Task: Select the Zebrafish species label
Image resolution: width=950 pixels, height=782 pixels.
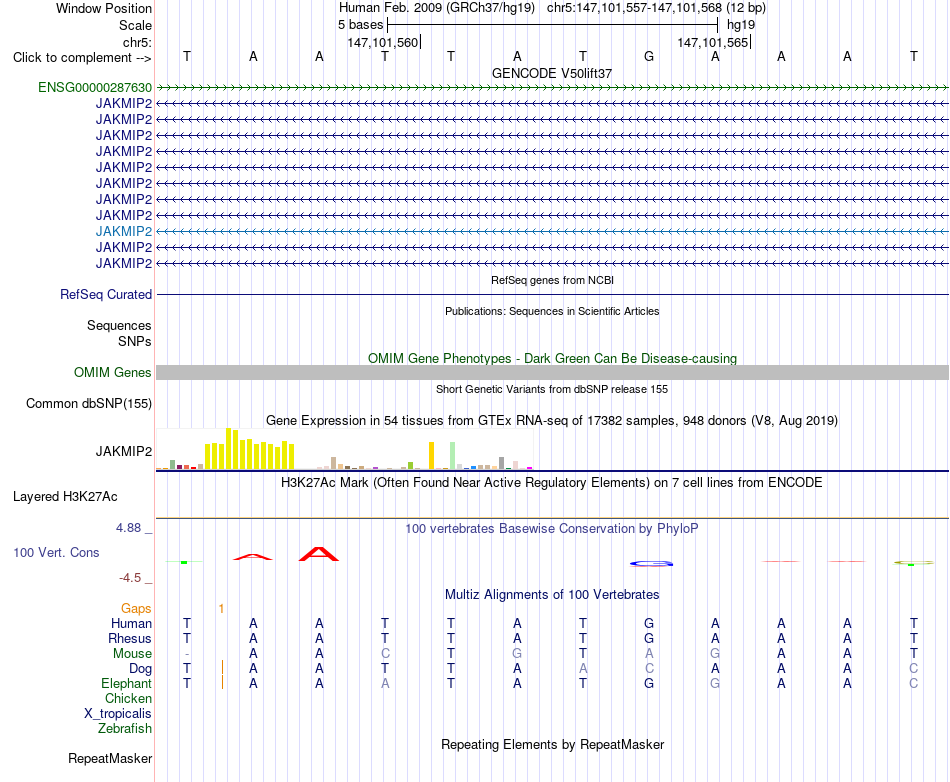Action: point(125,728)
